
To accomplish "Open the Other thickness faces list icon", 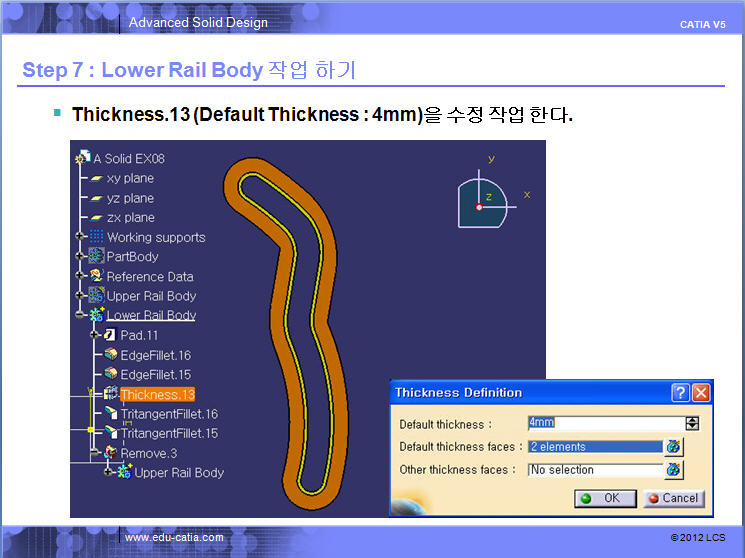I will (x=674, y=469).
